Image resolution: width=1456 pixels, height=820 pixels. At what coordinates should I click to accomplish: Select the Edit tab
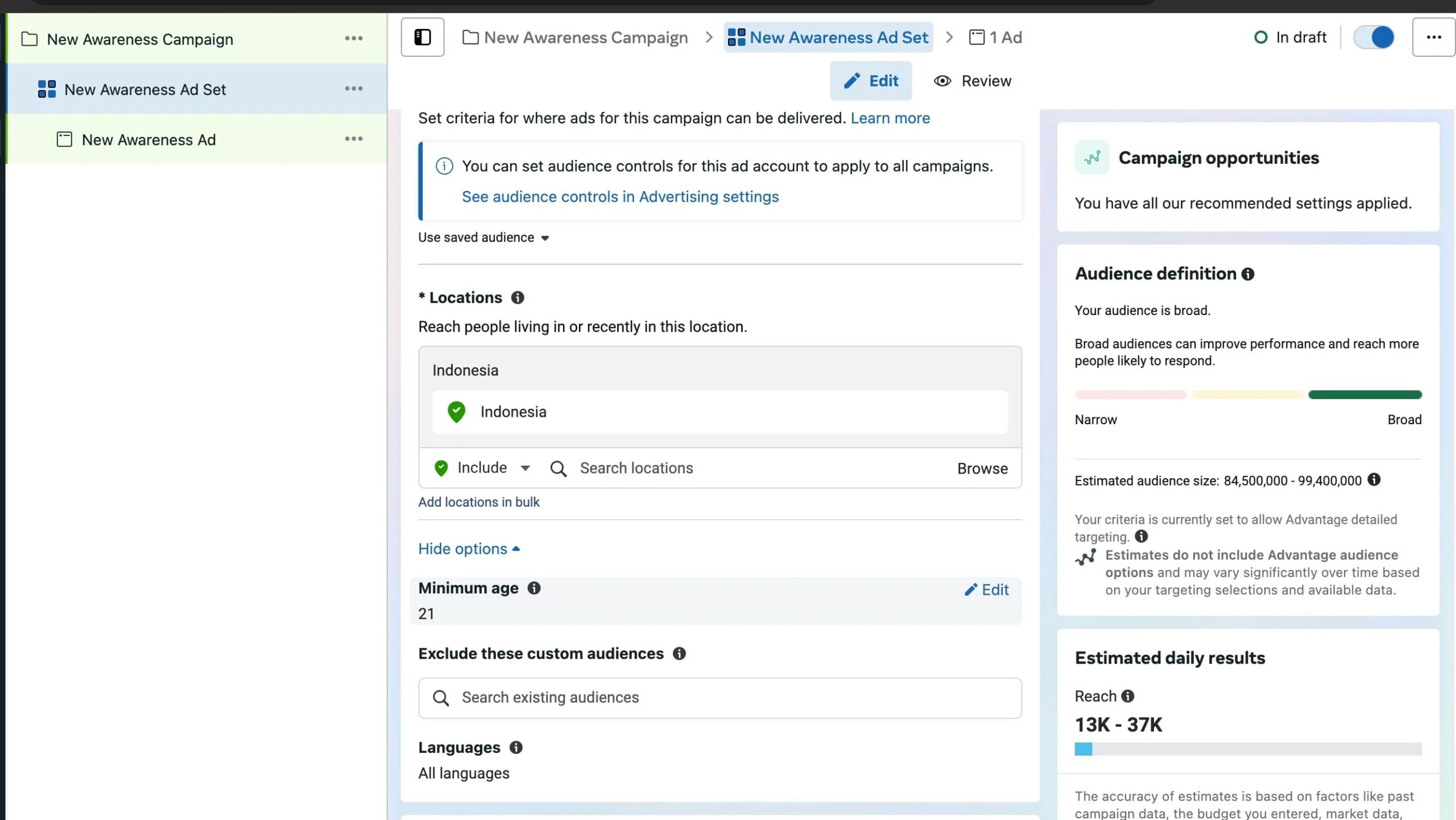coord(871,81)
